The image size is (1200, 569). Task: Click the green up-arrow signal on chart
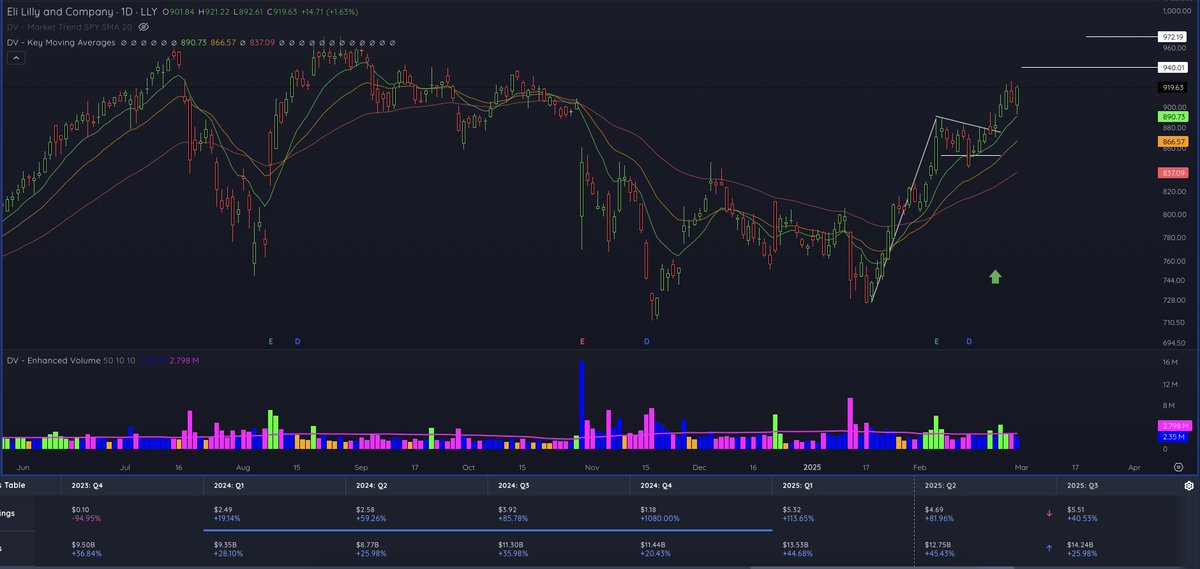click(995, 276)
